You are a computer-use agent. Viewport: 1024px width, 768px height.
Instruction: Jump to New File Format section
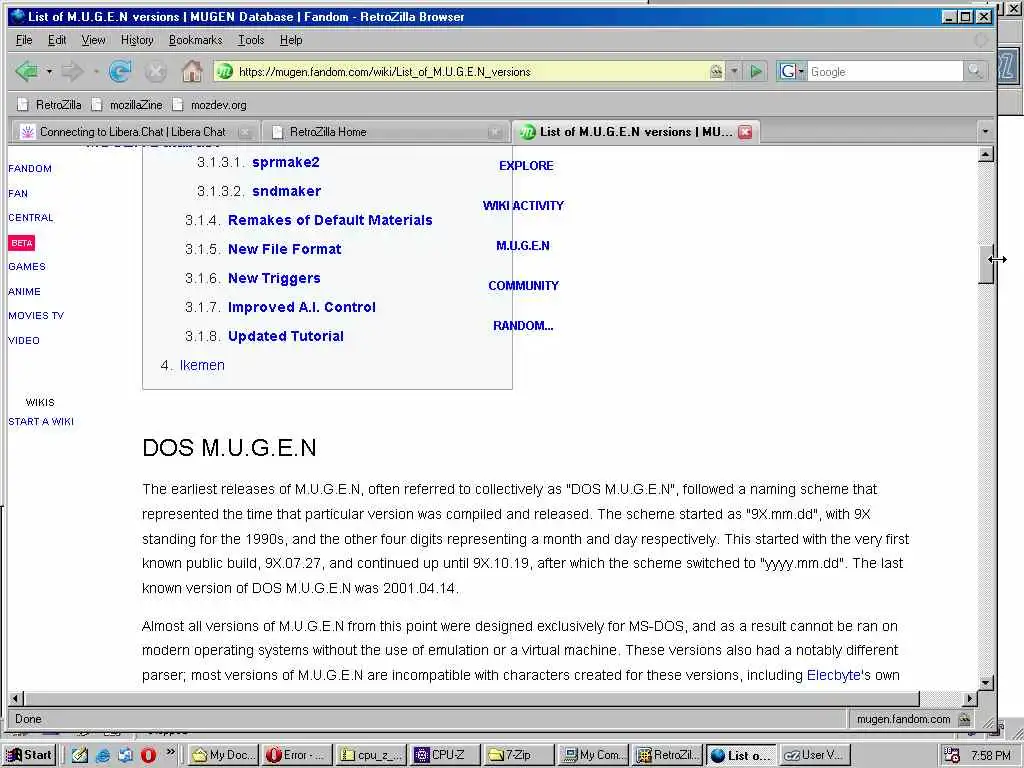pos(284,249)
